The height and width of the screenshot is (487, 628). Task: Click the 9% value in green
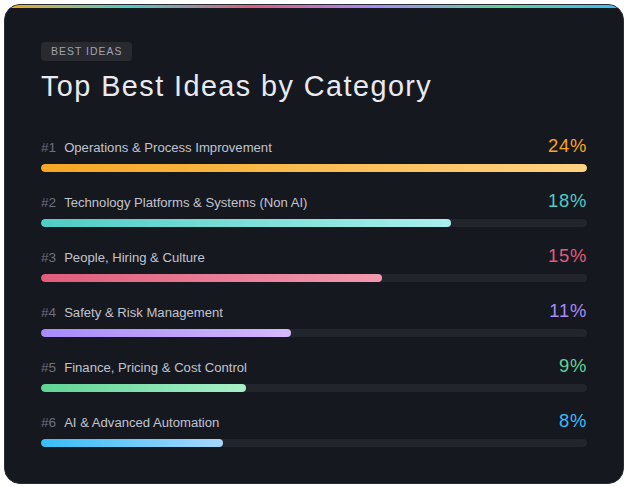[x=572, y=366]
